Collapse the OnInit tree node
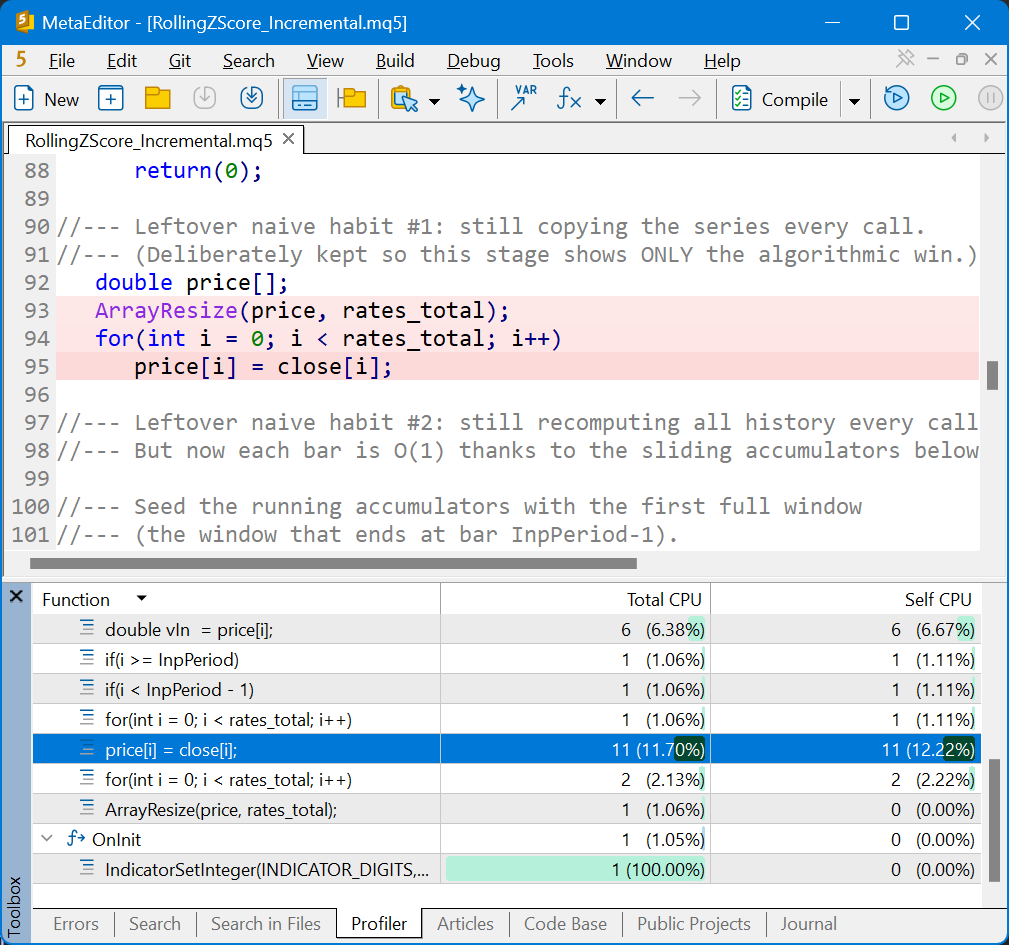Viewport: 1009px width, 945px height. point(47,839)
